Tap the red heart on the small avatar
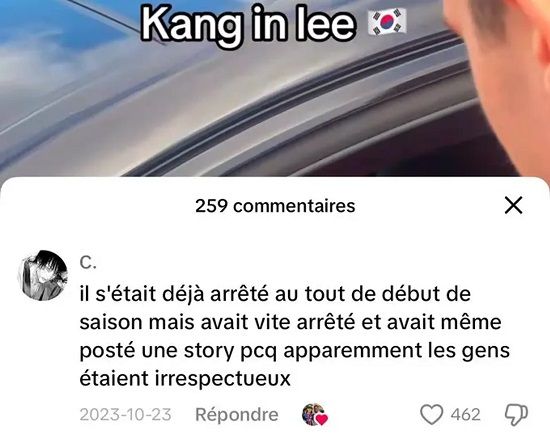The width and height of the screenshot is (550, 446). click(x=322, y=419)
